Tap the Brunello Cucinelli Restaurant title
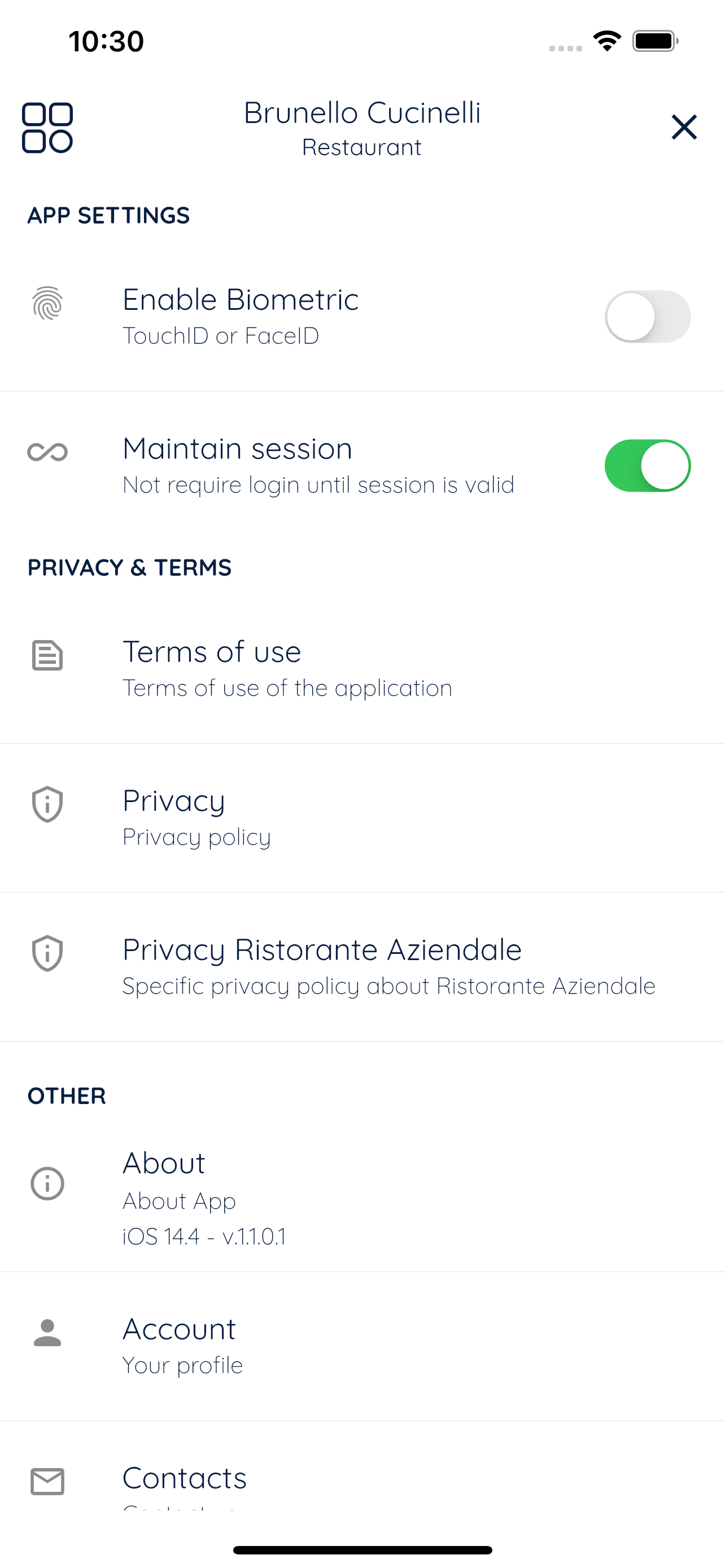 [x=362, y=128]
